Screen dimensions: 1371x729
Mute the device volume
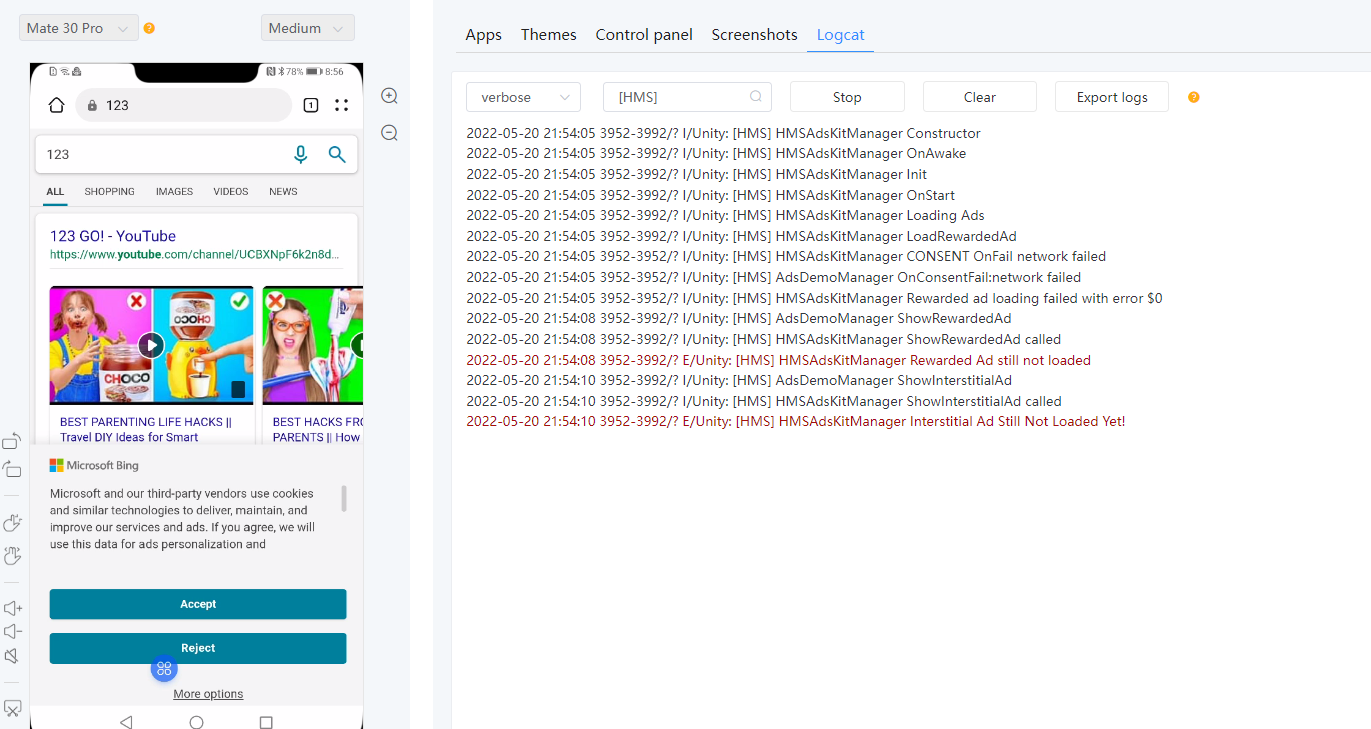[x=12, y=655]
